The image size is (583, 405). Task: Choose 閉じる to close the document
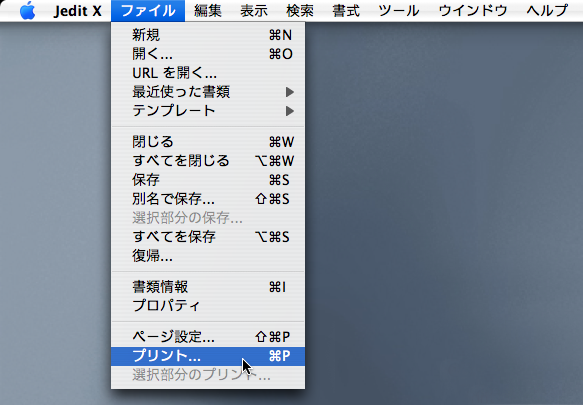[x=208, y=142]
